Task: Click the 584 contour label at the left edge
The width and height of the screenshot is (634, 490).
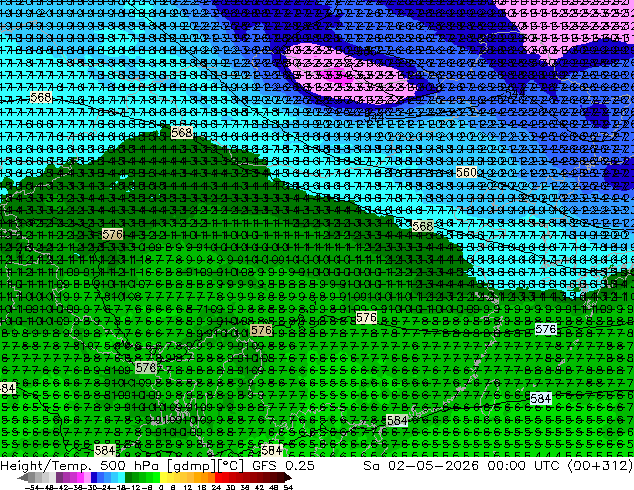Action: (x=8, y=389)
